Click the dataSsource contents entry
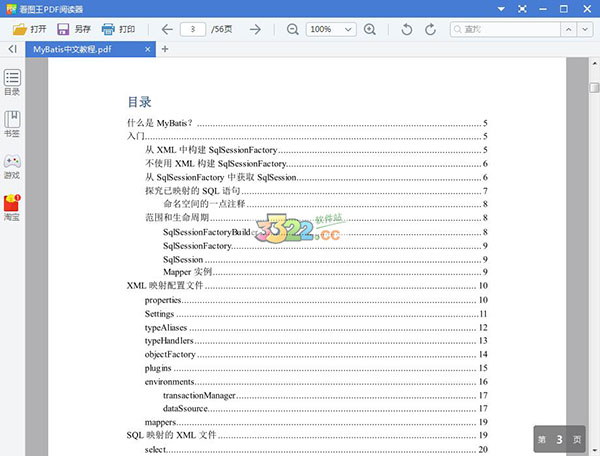 coord(325,409)
